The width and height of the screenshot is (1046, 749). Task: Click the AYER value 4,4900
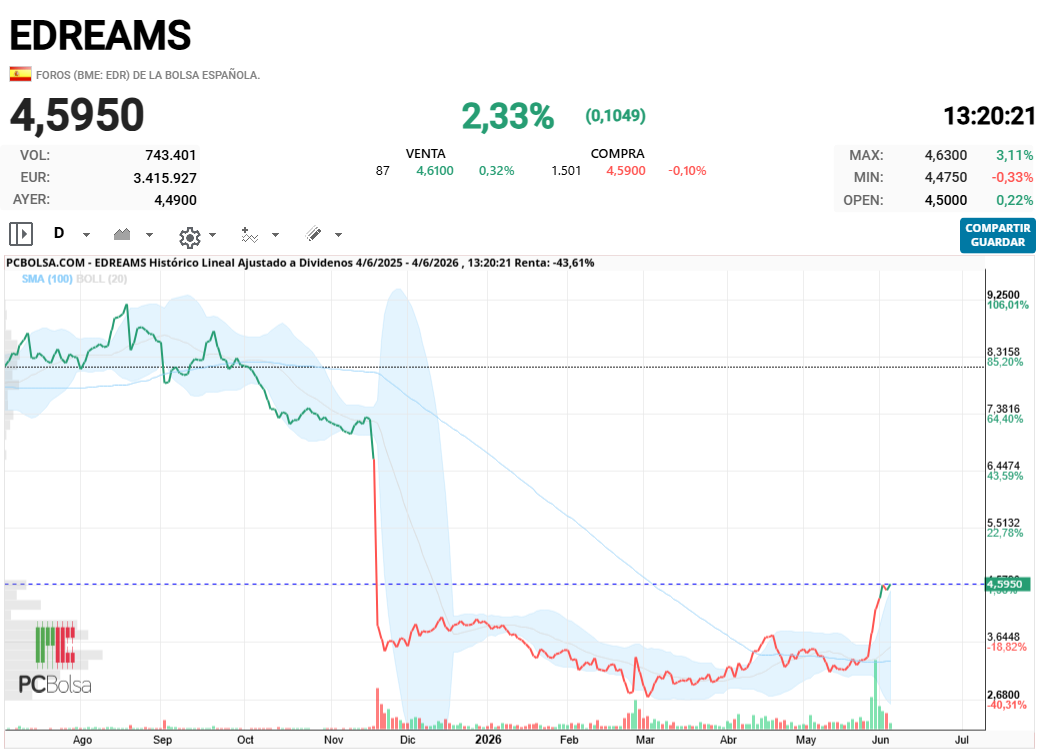[175, 200]
